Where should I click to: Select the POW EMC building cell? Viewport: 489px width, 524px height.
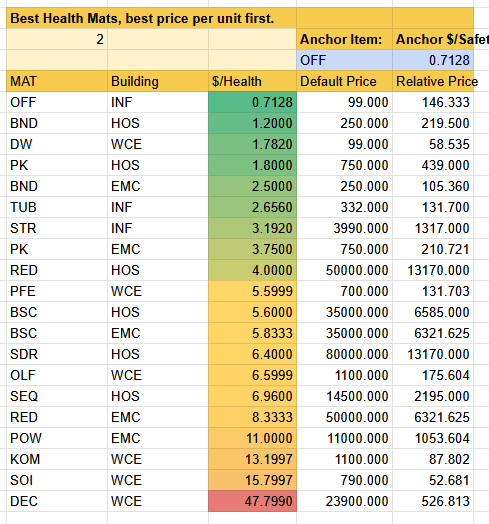coord(158,438)
